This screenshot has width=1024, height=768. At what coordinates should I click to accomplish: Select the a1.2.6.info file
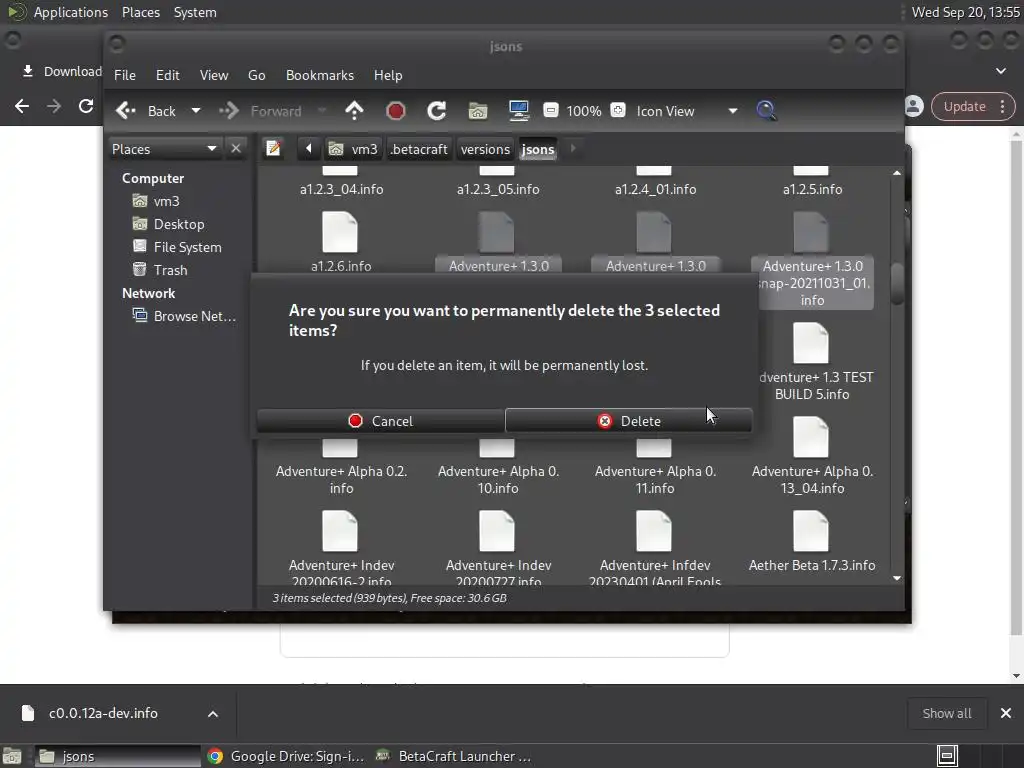click(x=340, y=242)
